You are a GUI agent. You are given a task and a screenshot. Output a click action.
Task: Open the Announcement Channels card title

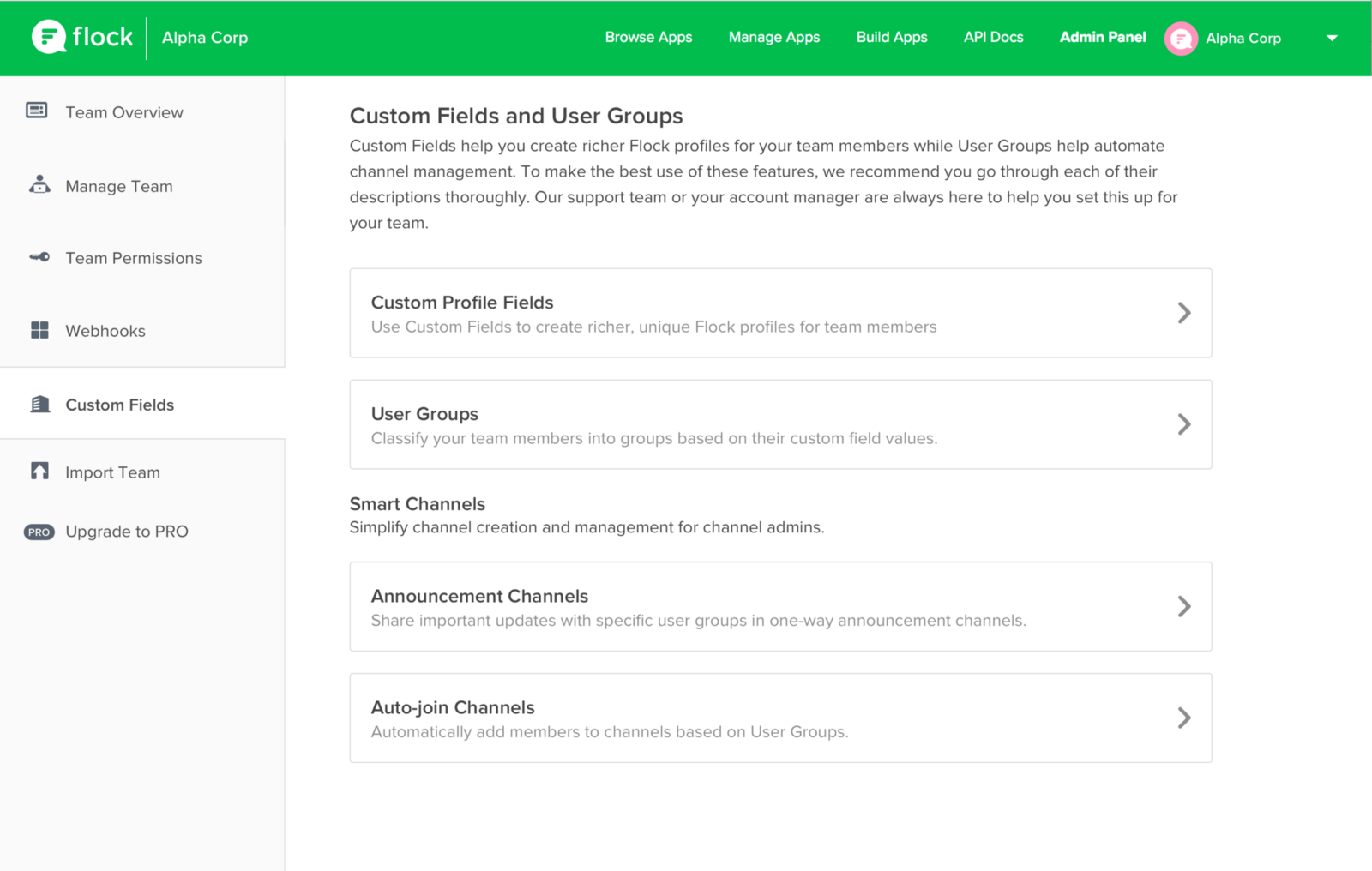479,596
